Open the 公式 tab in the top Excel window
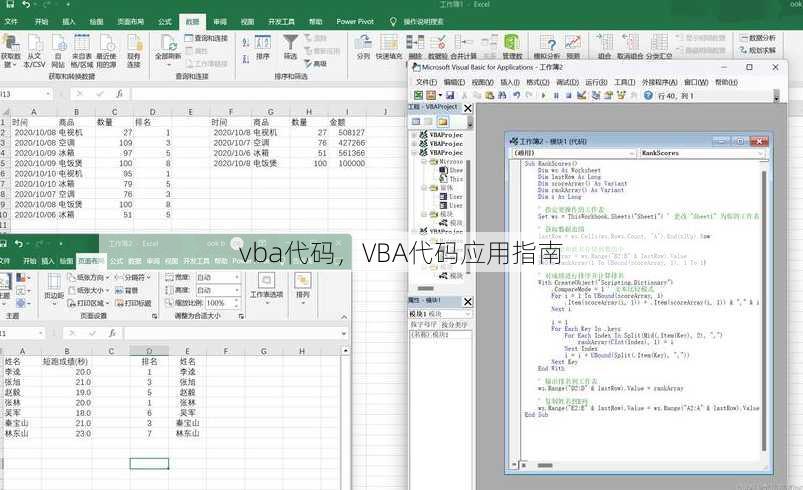Image resolution: width=803 pixels, height=490 pixels. (165, 22)
